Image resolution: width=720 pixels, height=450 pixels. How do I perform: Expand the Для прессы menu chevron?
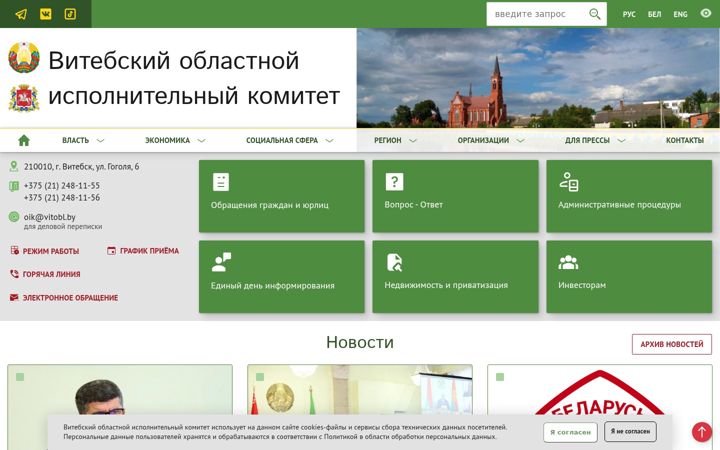point(621,141)
